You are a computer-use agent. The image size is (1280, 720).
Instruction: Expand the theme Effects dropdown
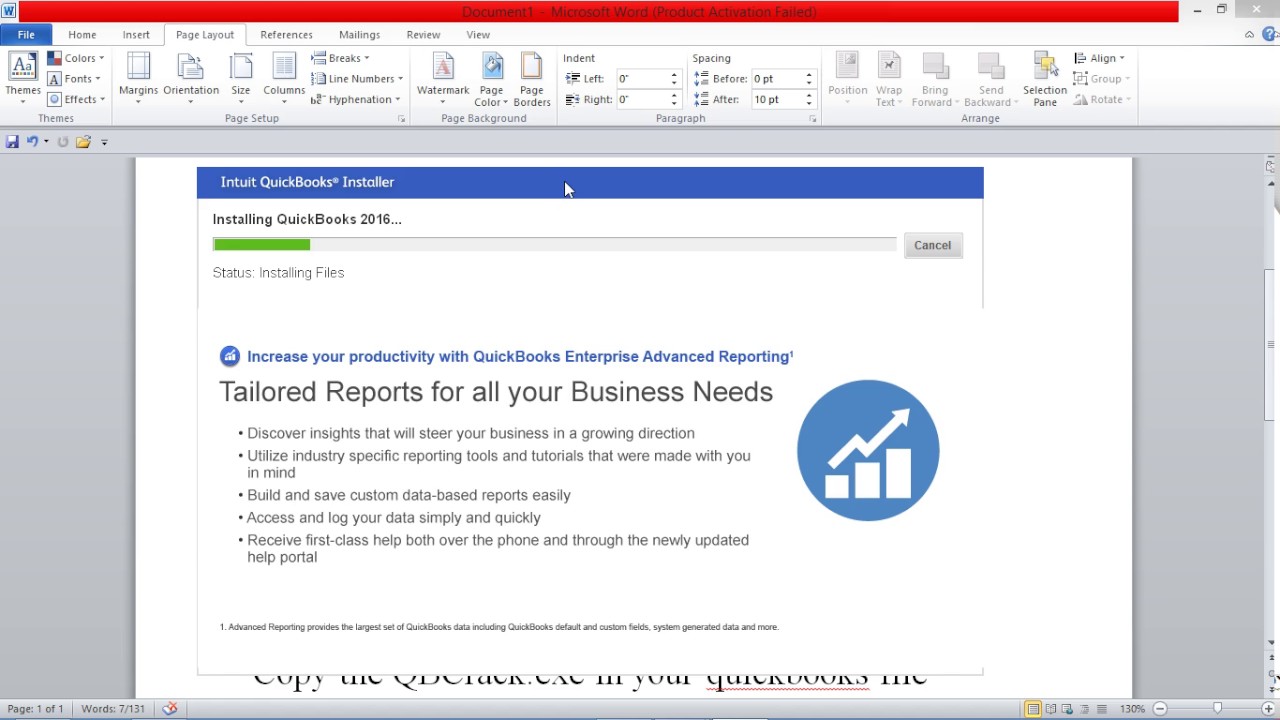pos(76,99)
